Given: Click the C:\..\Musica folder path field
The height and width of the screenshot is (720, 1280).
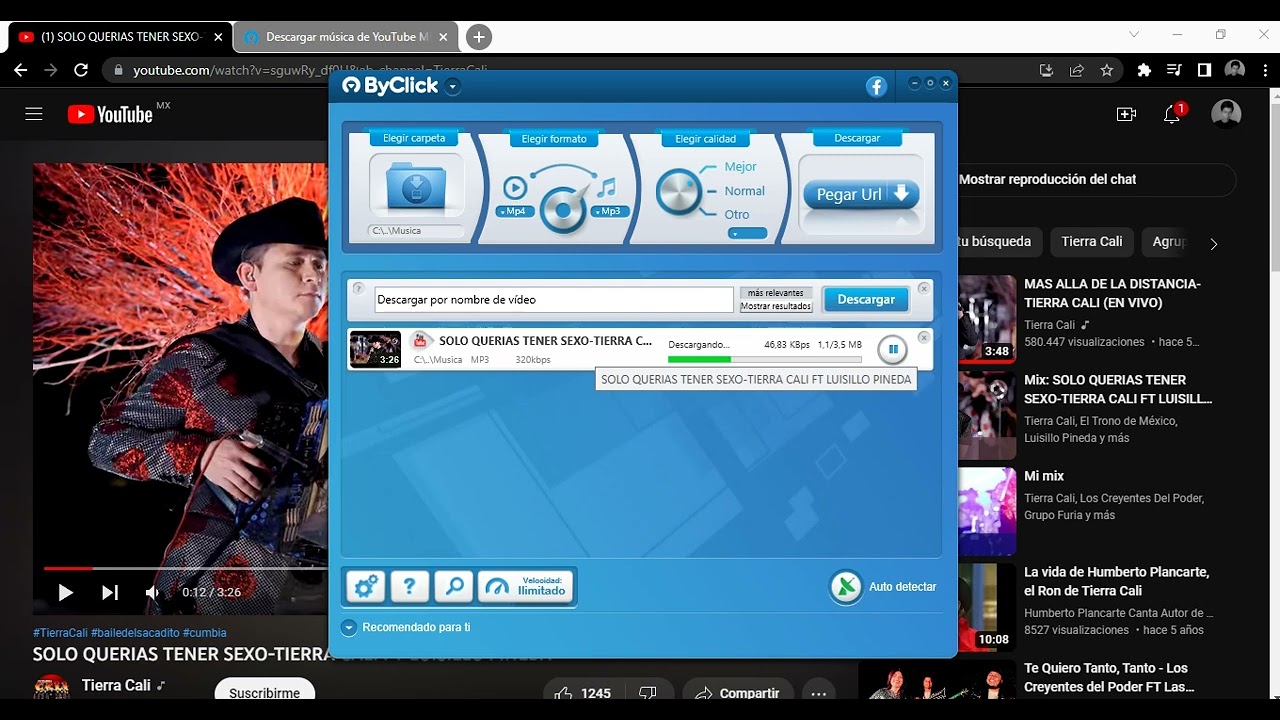Looking at the screenshot, I should pos(416,231).
